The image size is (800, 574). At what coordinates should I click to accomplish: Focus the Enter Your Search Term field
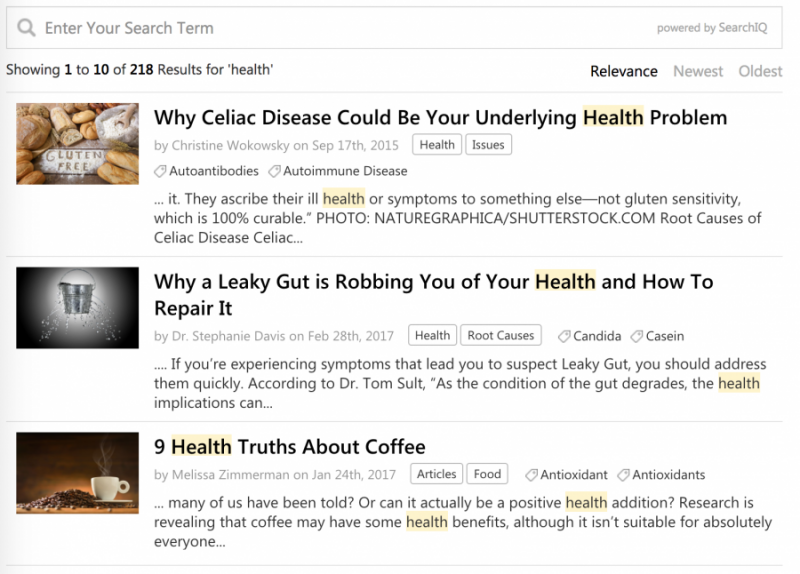coord(394,28)
